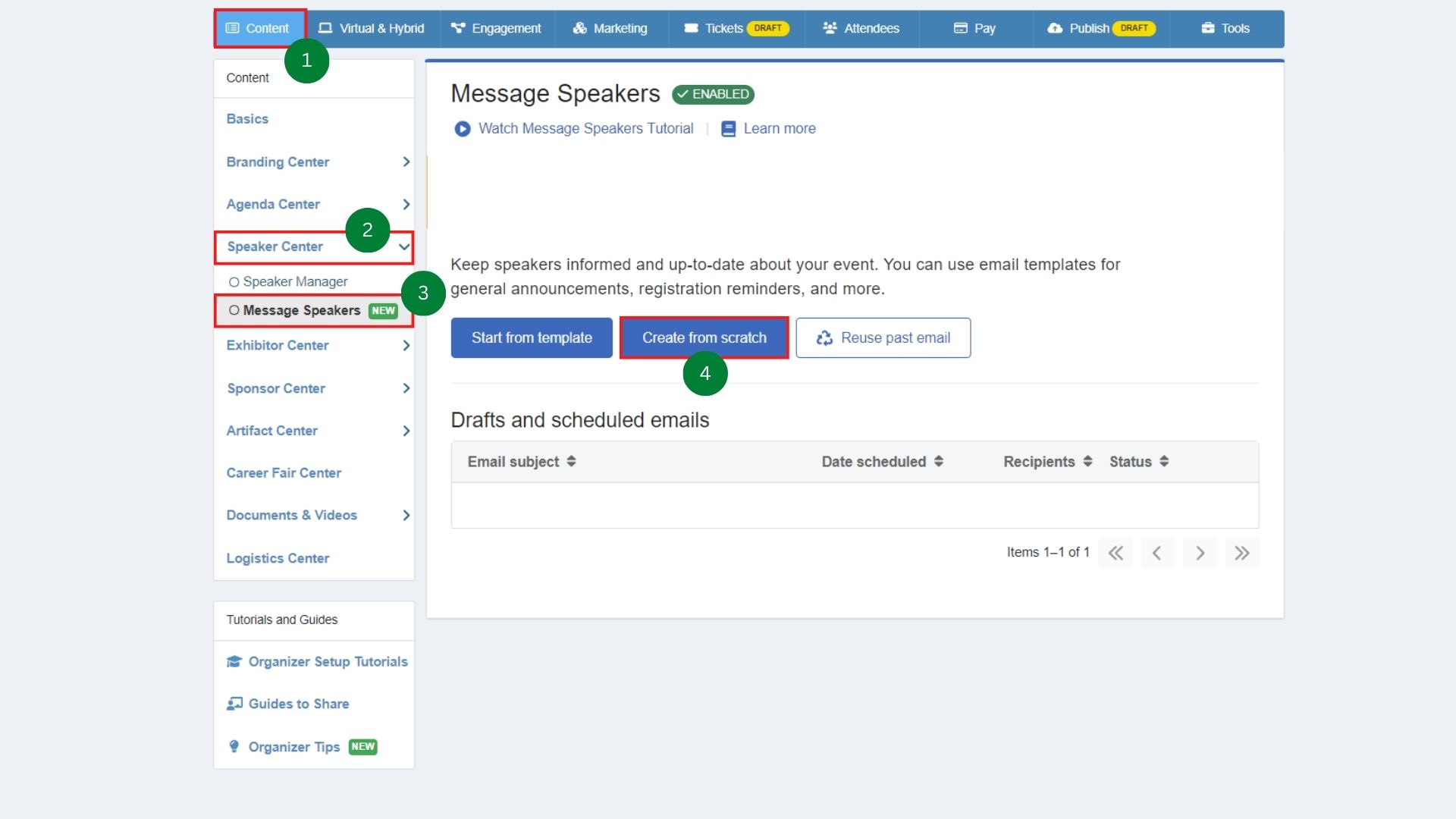Select the Attendees people icon
1456x819 pixels.
[x=828, y=28]
